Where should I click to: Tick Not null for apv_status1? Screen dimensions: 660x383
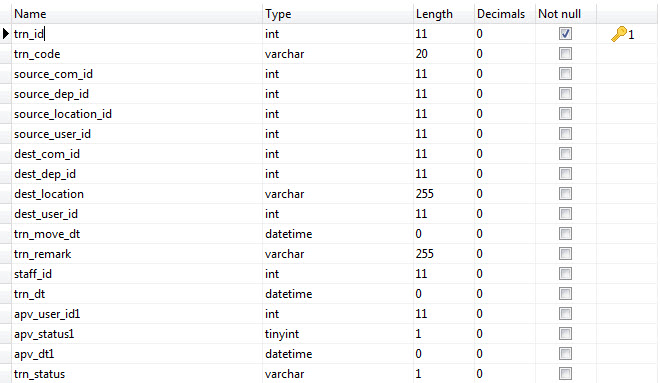(x=565, y=333)
